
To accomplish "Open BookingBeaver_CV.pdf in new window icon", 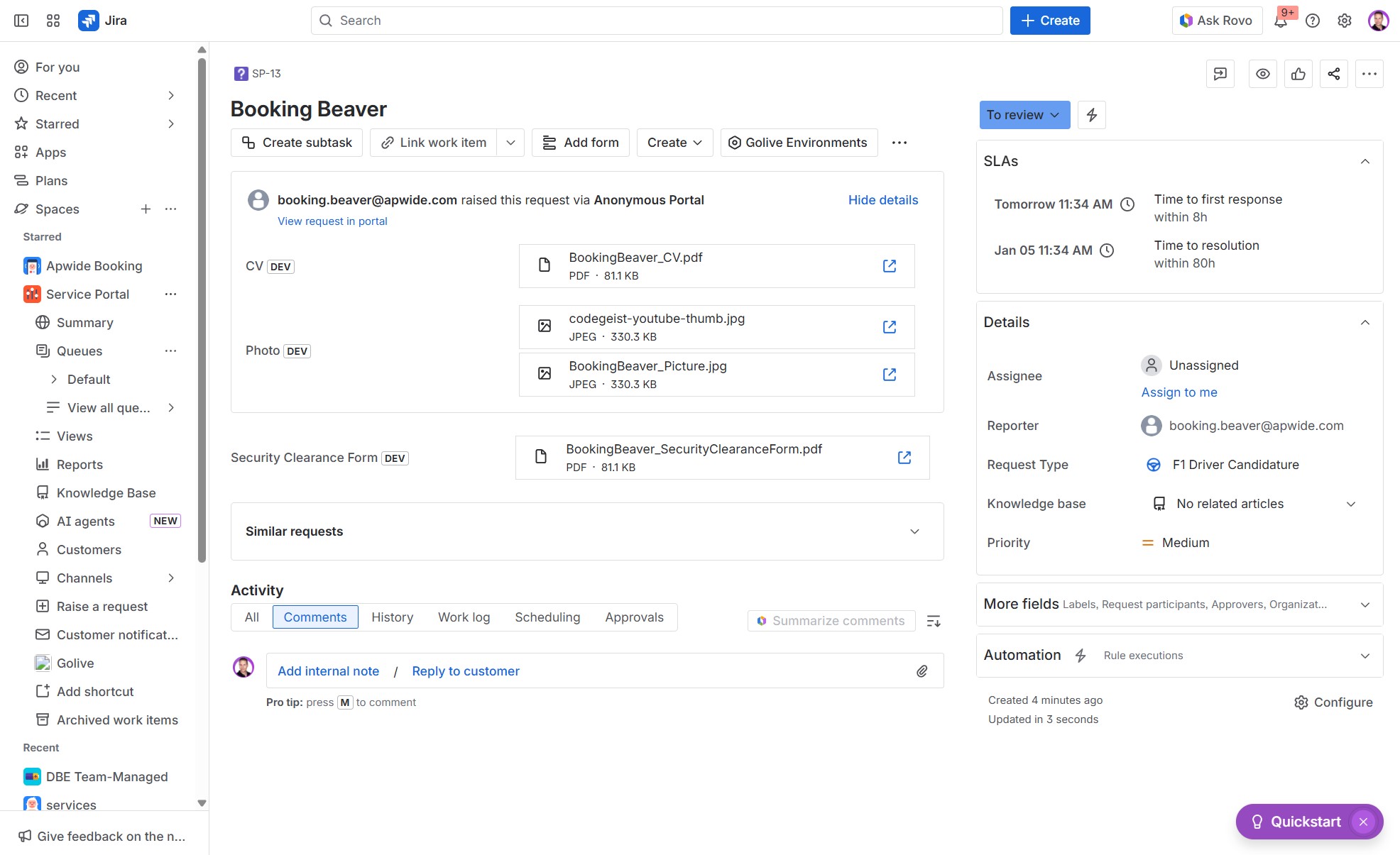I will coord(889,266).
